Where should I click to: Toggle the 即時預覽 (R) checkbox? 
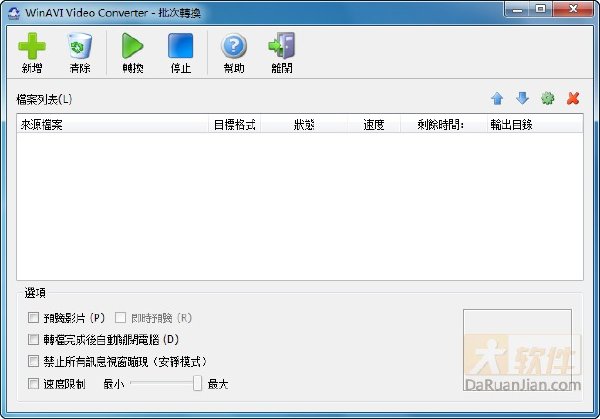pyautogui.click(x=120, y=318)
